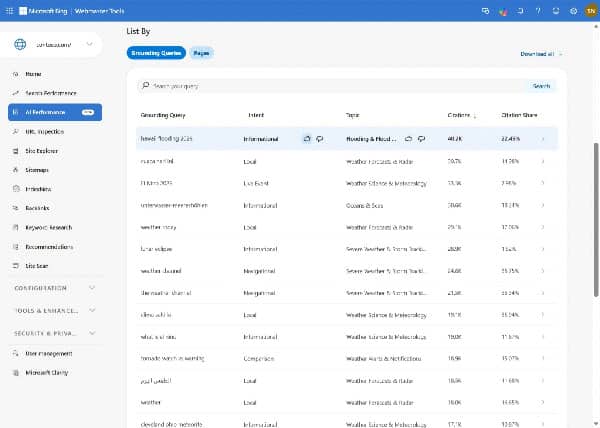
Task: Open the app launcher grid icon
Action: [10, 11]
